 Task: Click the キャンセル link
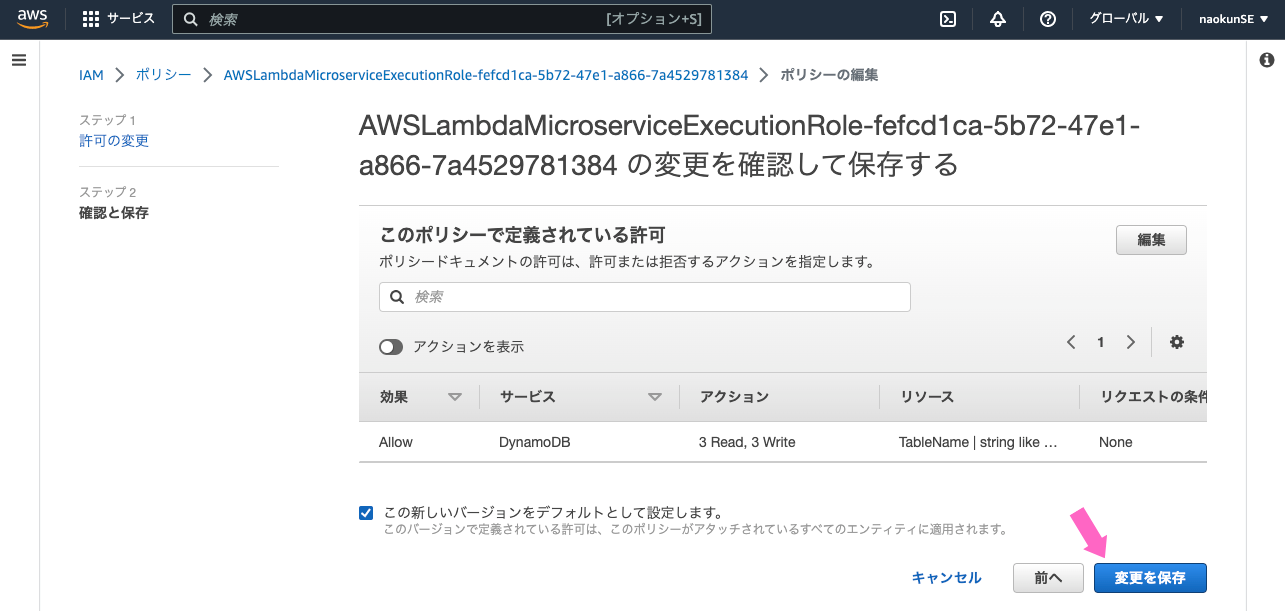[947, 578]
